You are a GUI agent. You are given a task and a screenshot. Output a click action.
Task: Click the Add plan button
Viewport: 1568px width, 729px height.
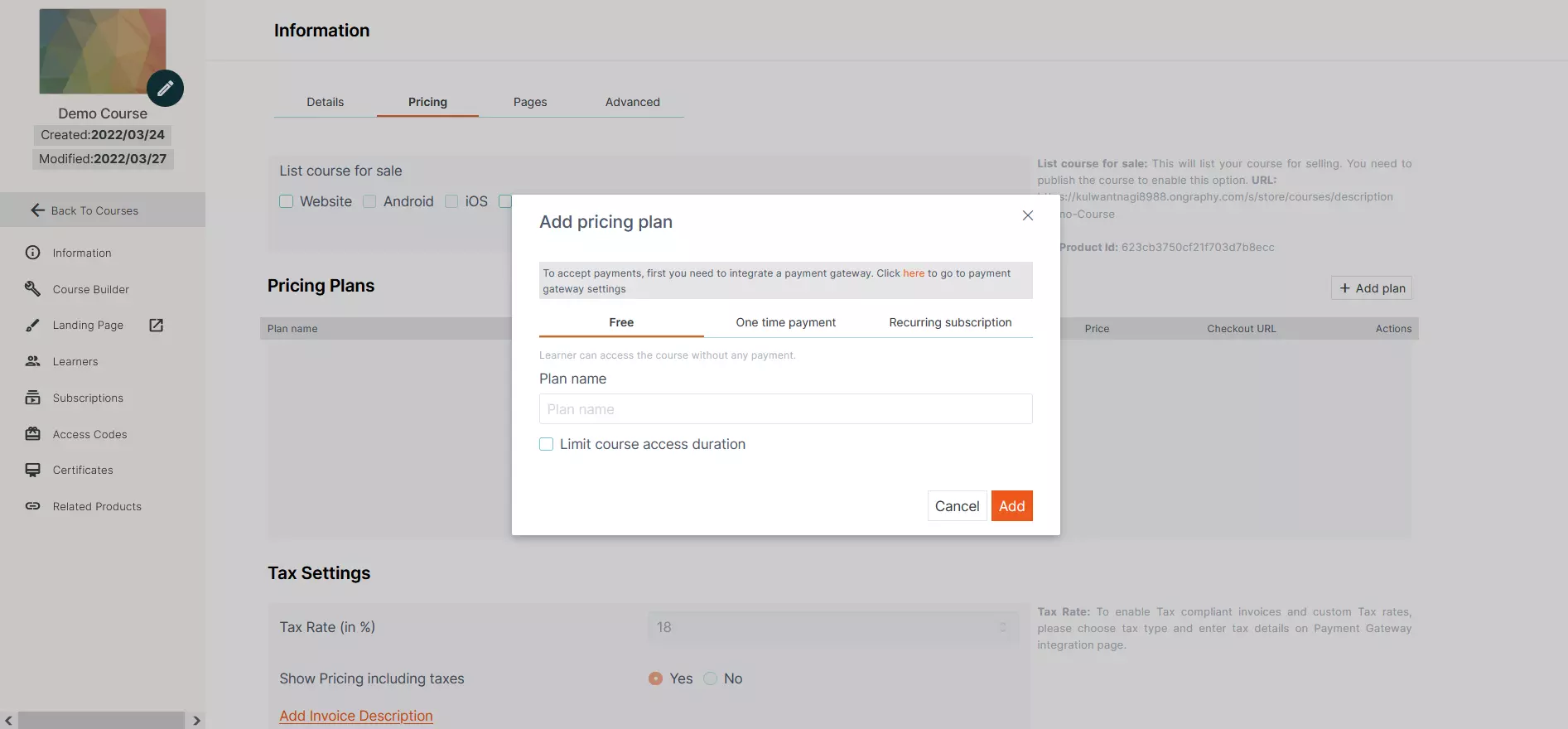click(1372, 288)
